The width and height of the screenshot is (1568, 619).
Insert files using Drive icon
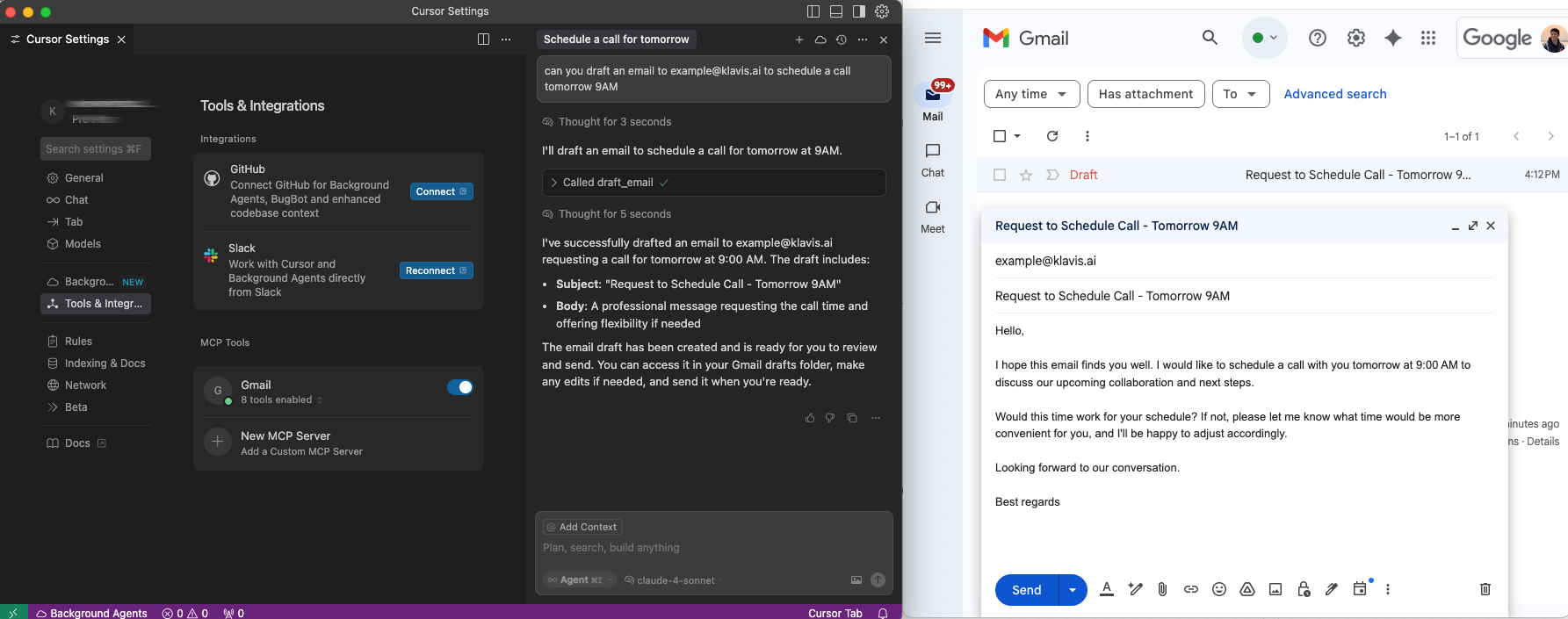coord(1247,589)
